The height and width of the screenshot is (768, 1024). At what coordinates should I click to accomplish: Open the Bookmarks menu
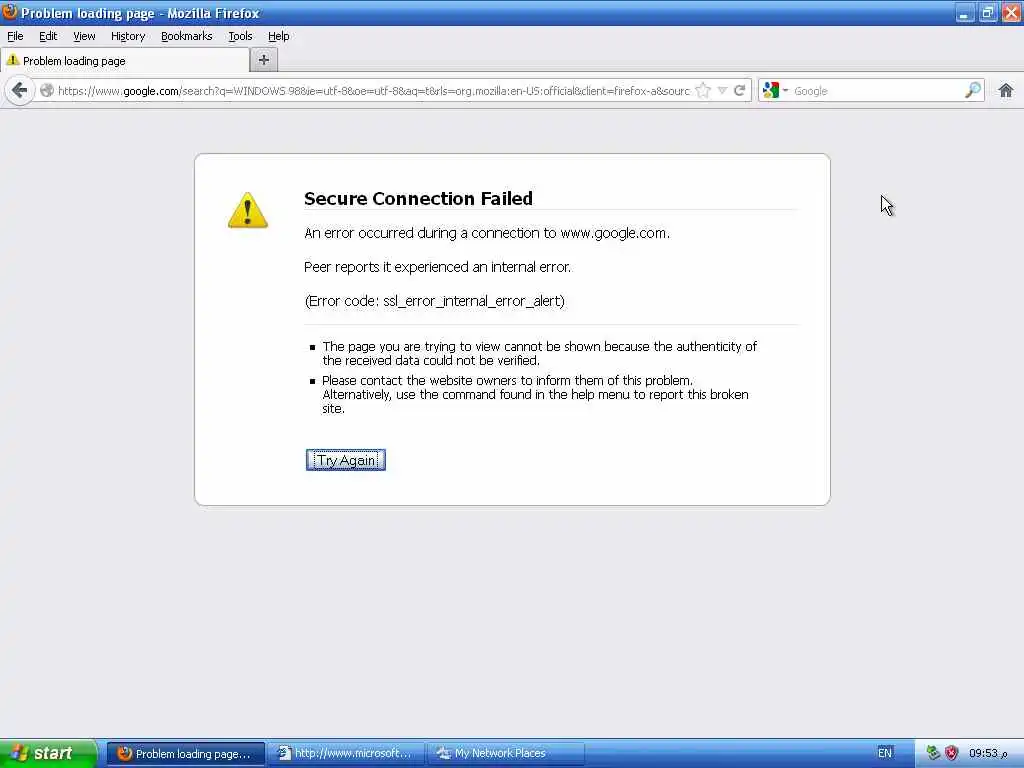(187, 36)
